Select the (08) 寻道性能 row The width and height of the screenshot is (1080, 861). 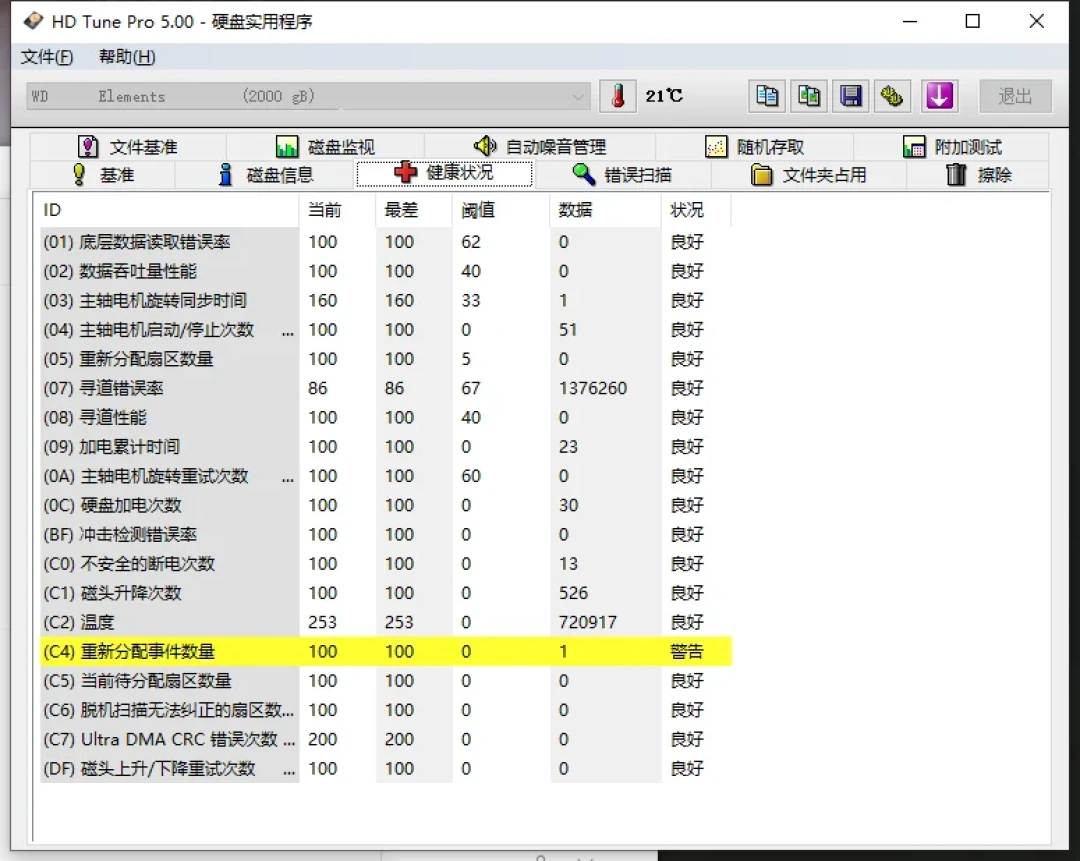coord(386,417)
